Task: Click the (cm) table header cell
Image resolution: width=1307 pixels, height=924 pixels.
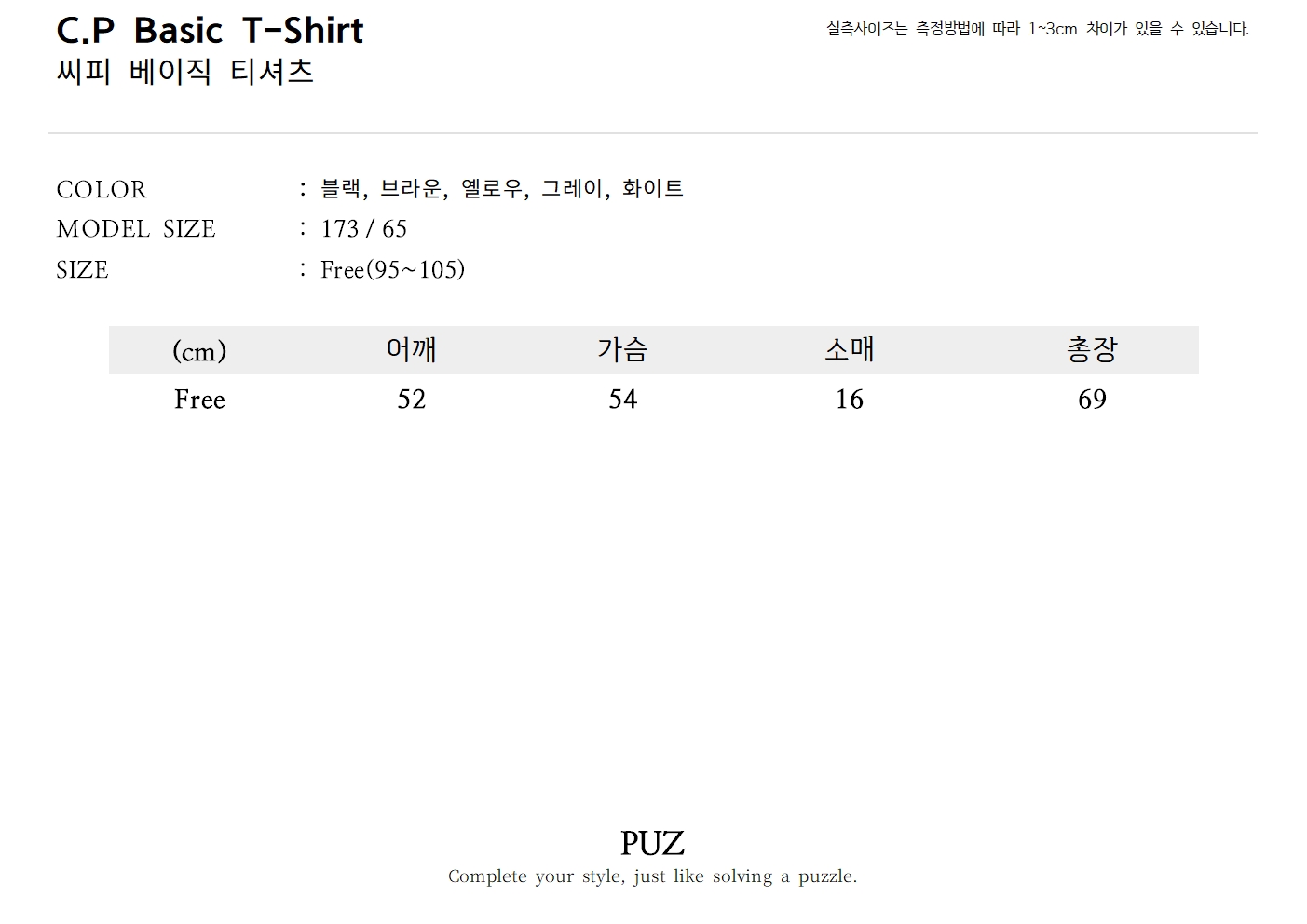Action: [199, 351]
